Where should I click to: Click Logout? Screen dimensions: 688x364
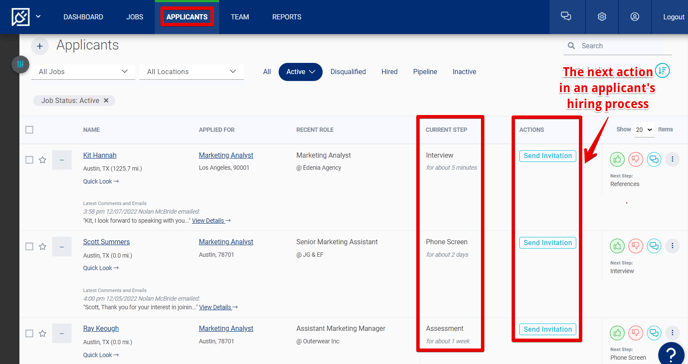(674, 17)
